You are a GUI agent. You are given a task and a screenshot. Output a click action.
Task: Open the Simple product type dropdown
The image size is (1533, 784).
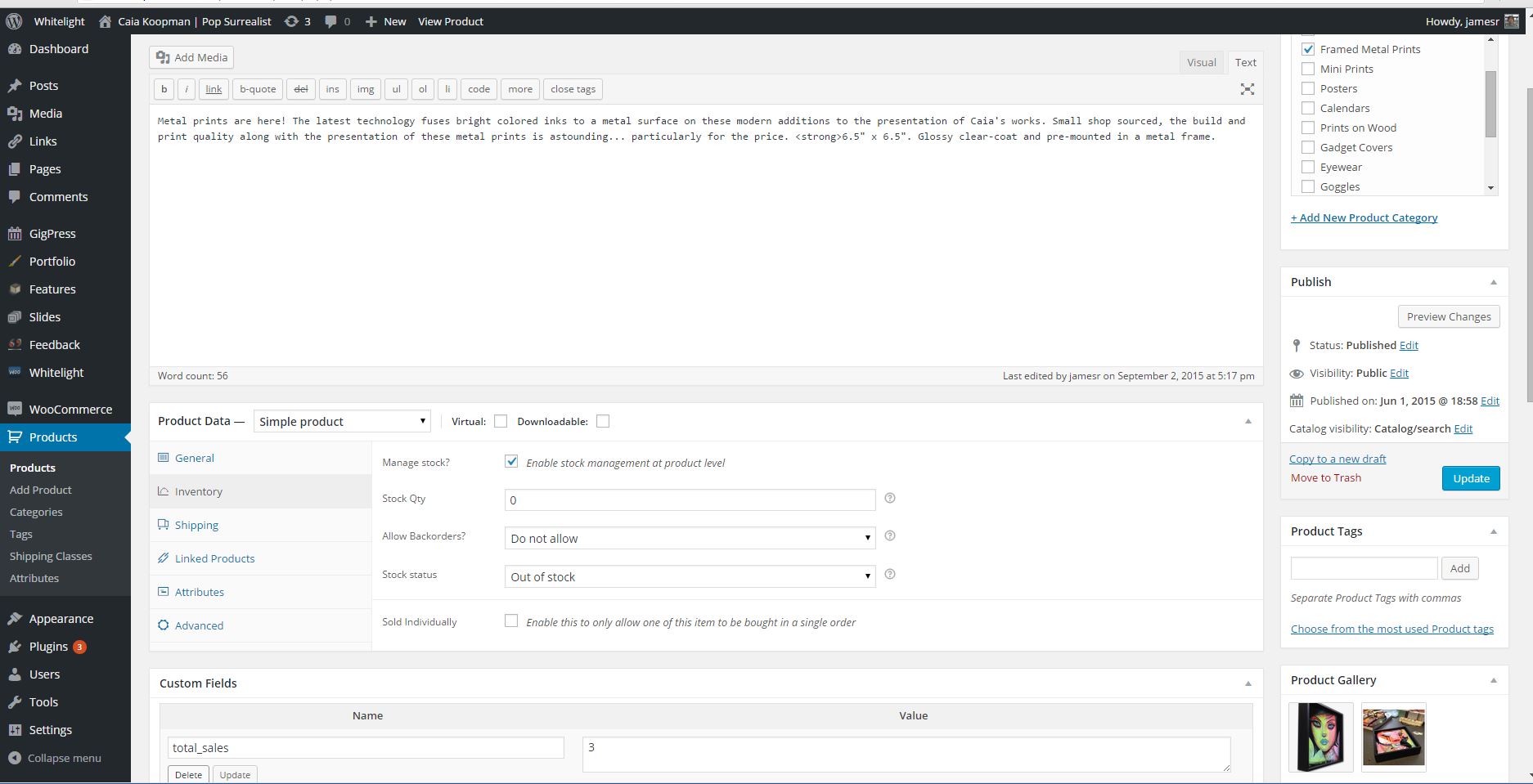[x=342, y=421]
